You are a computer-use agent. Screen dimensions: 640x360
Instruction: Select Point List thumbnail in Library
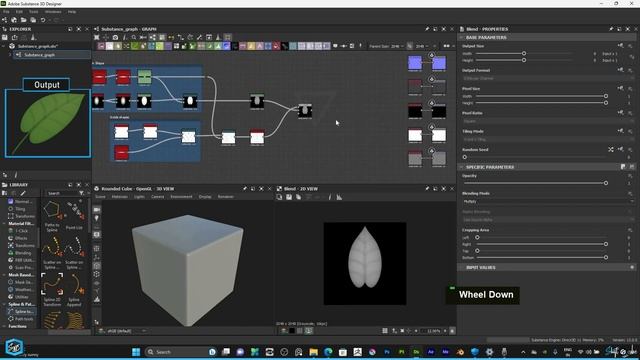tap(74, 216)
